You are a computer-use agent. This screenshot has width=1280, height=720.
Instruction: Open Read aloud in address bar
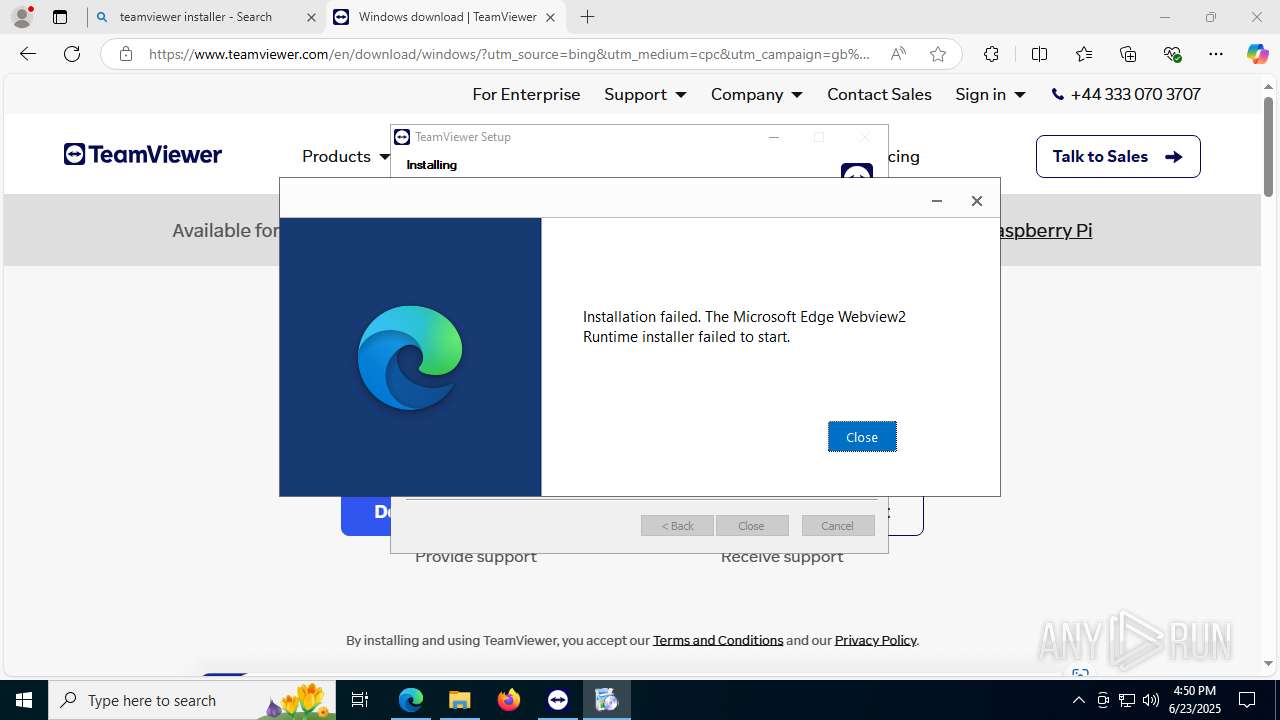pos(898,54)
